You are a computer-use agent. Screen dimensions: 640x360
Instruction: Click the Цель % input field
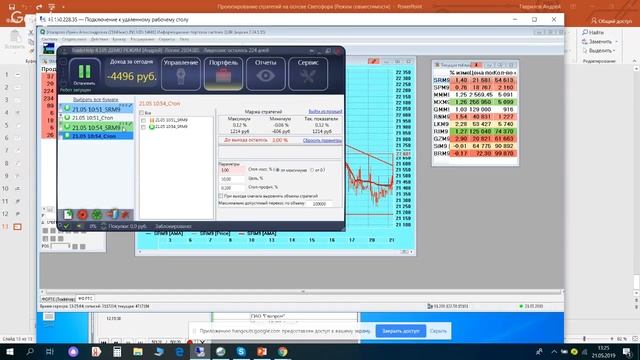pyautogui.click(x=232, y=179)
